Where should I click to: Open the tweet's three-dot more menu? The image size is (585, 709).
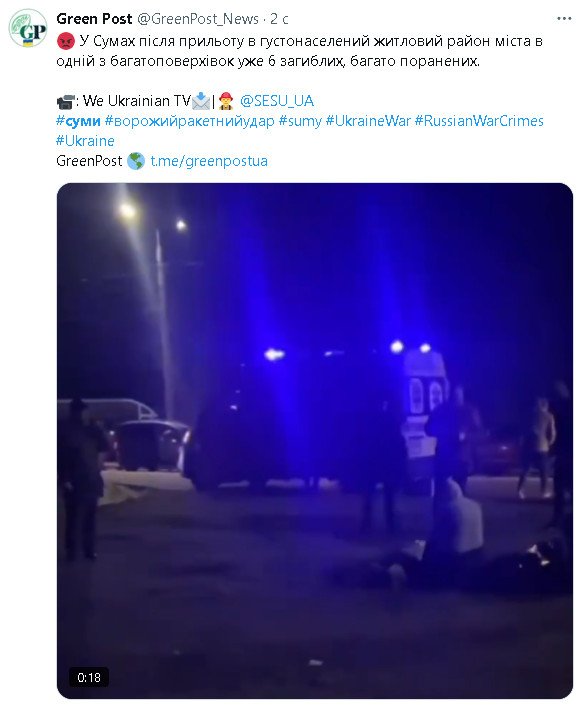click(x=564, y=19)
